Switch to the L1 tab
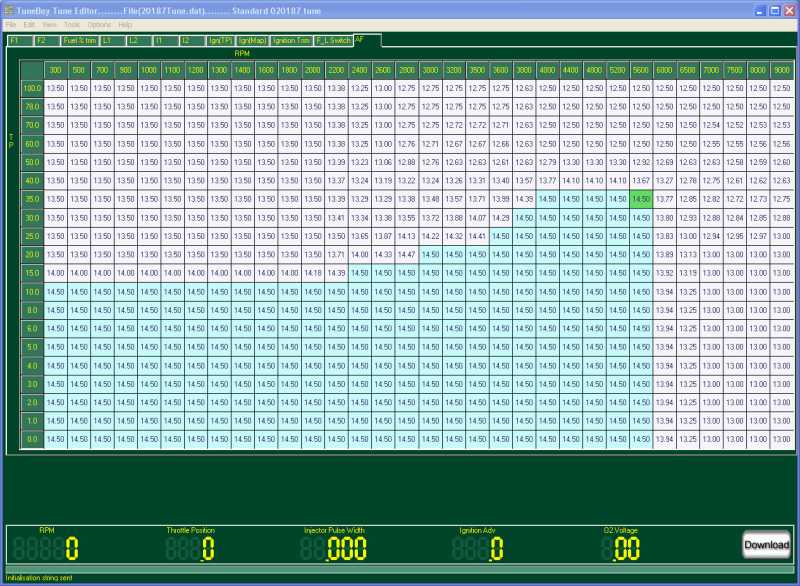Screen dimensions: 800x586 click(113, 40)
